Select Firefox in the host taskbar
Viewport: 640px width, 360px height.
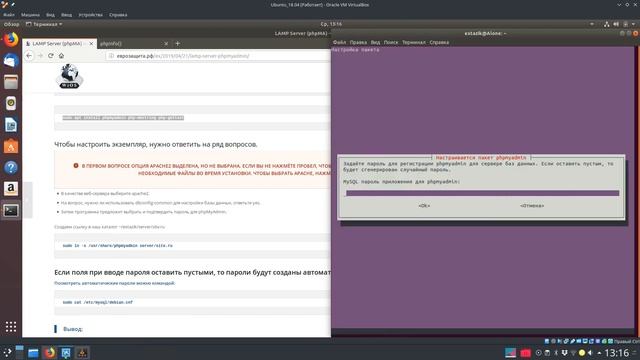(50, 353)
